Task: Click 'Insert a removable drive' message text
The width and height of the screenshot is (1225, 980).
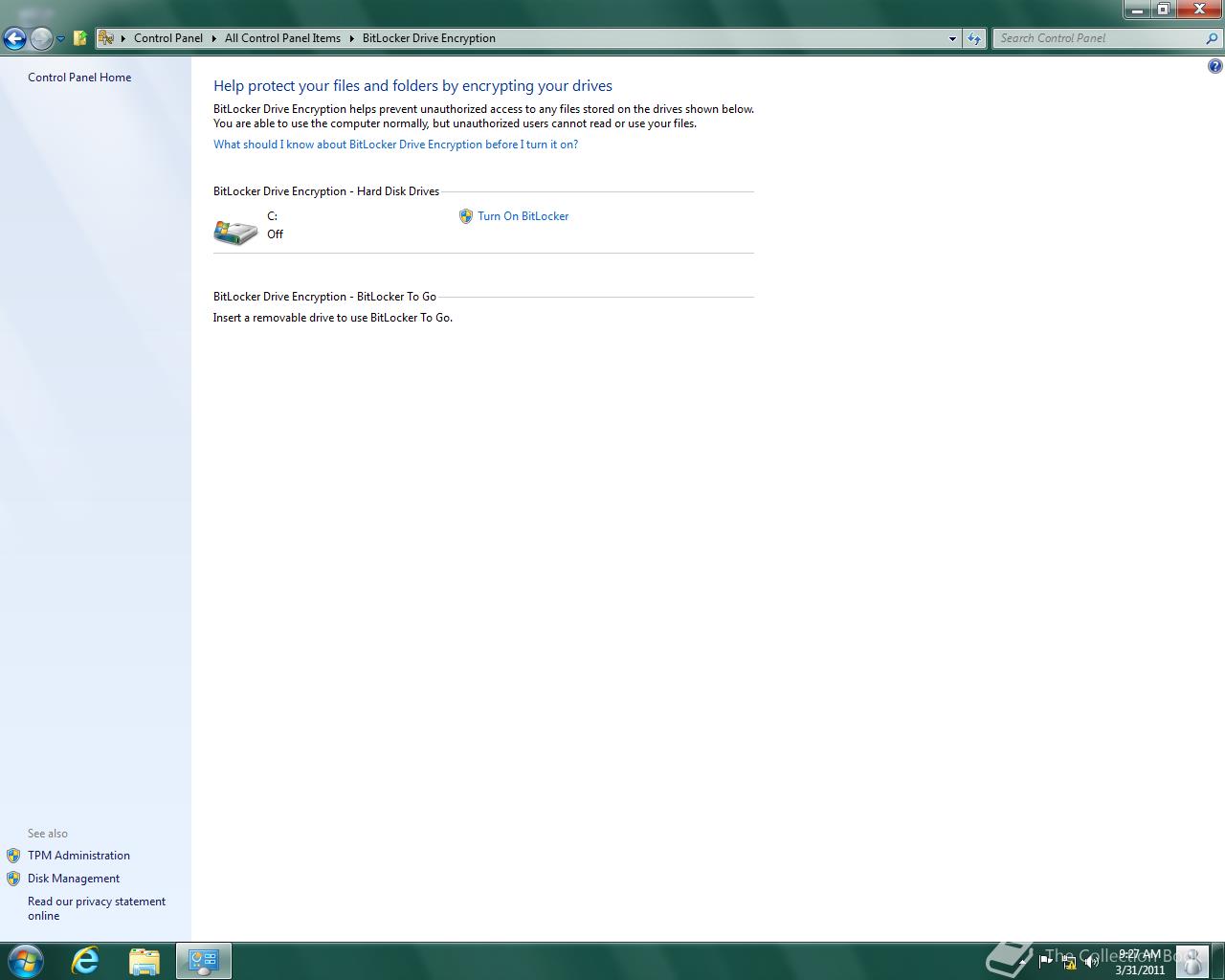Action: pyautogui.click(x=333, y=318)
